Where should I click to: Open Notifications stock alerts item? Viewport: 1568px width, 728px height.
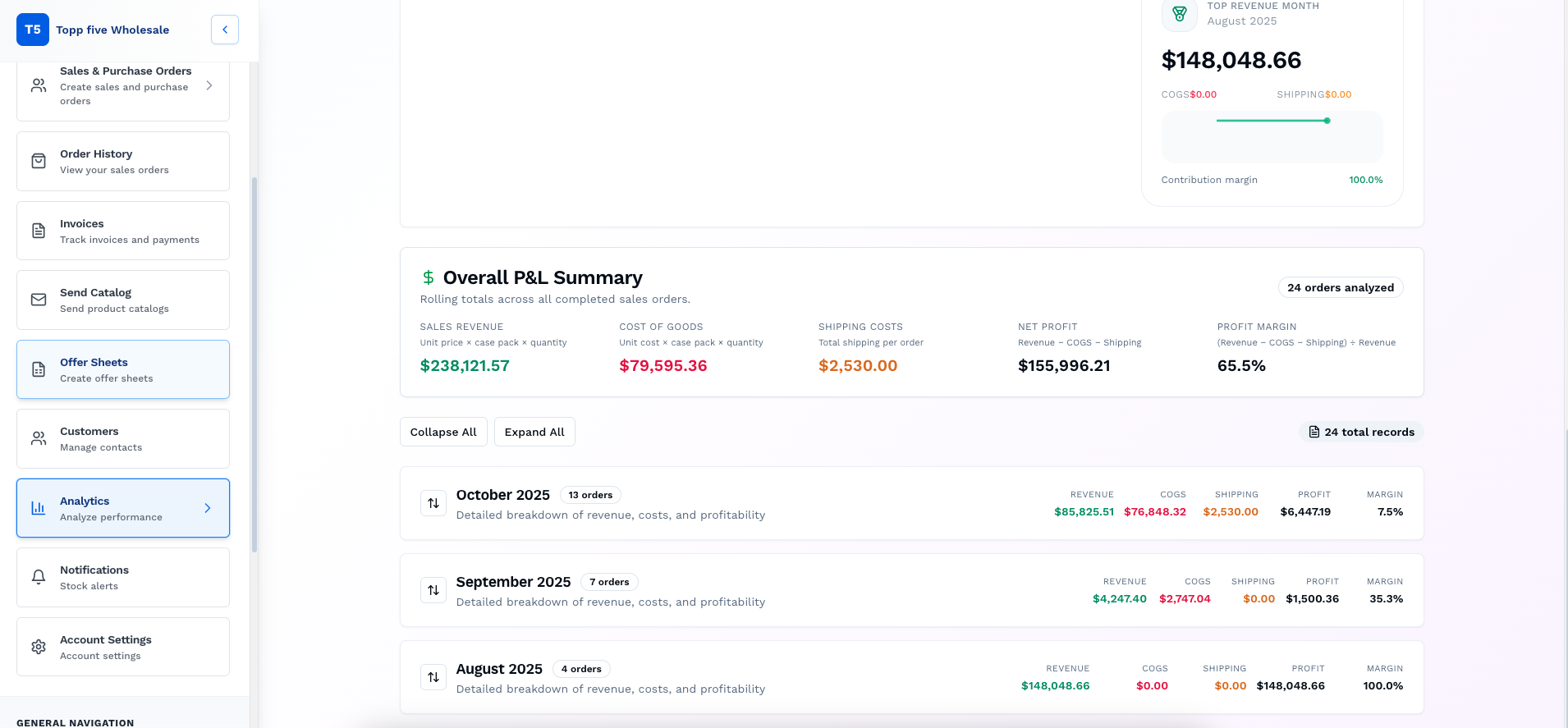123,578
